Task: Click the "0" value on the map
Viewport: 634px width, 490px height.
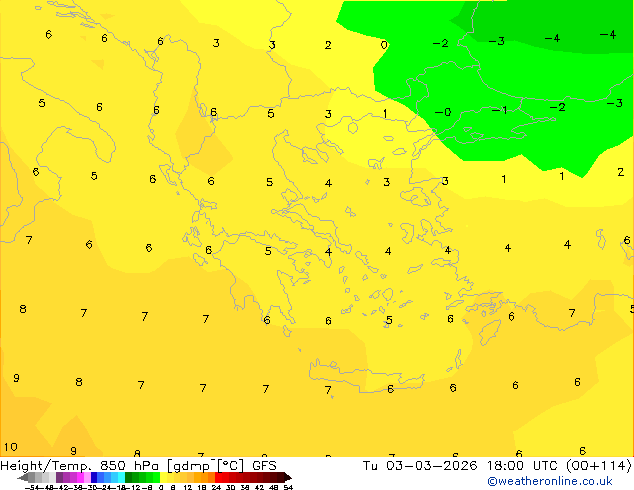Action: 384,45
